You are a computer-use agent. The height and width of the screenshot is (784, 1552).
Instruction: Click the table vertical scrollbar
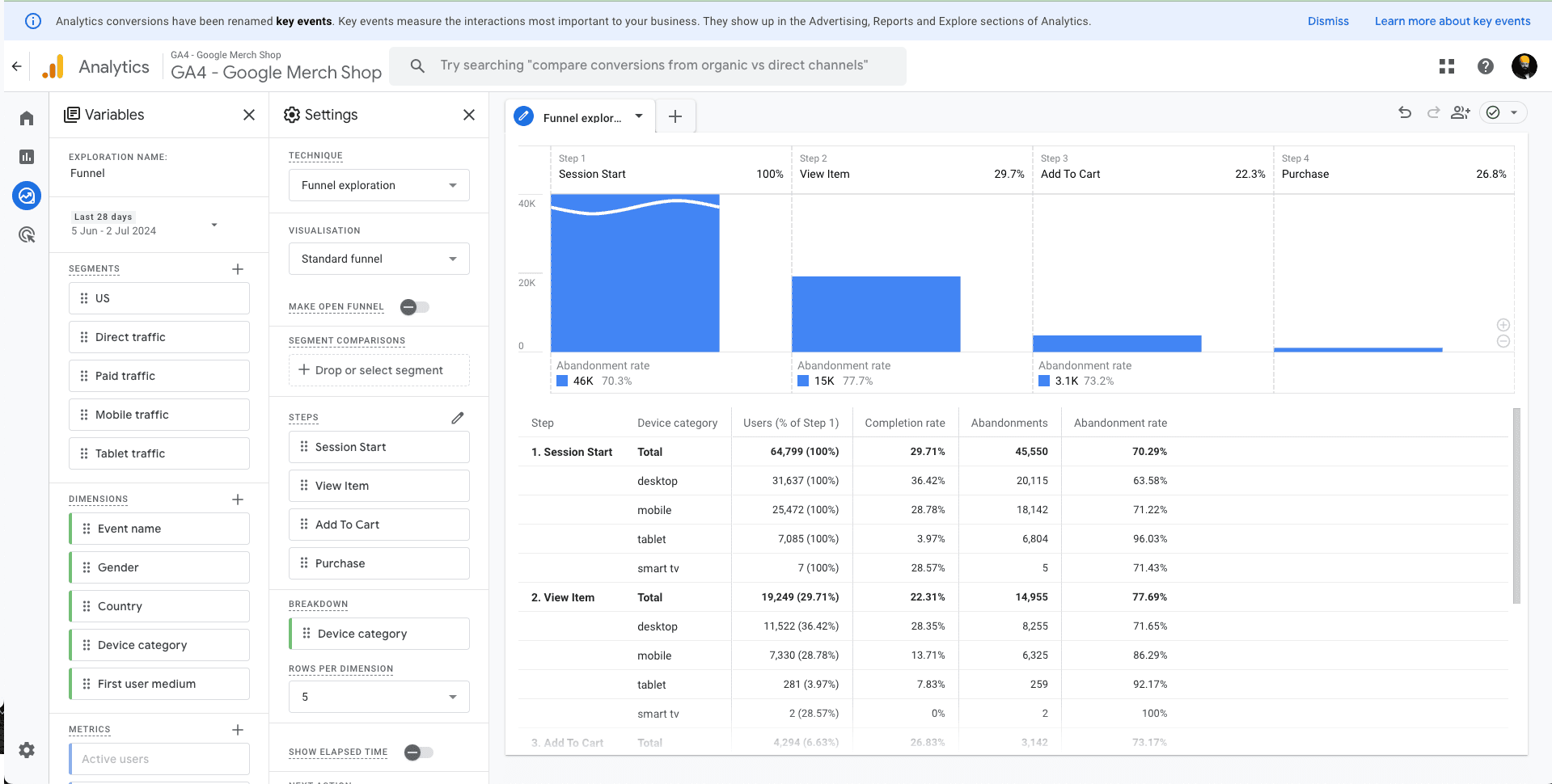pos(1516,506)
